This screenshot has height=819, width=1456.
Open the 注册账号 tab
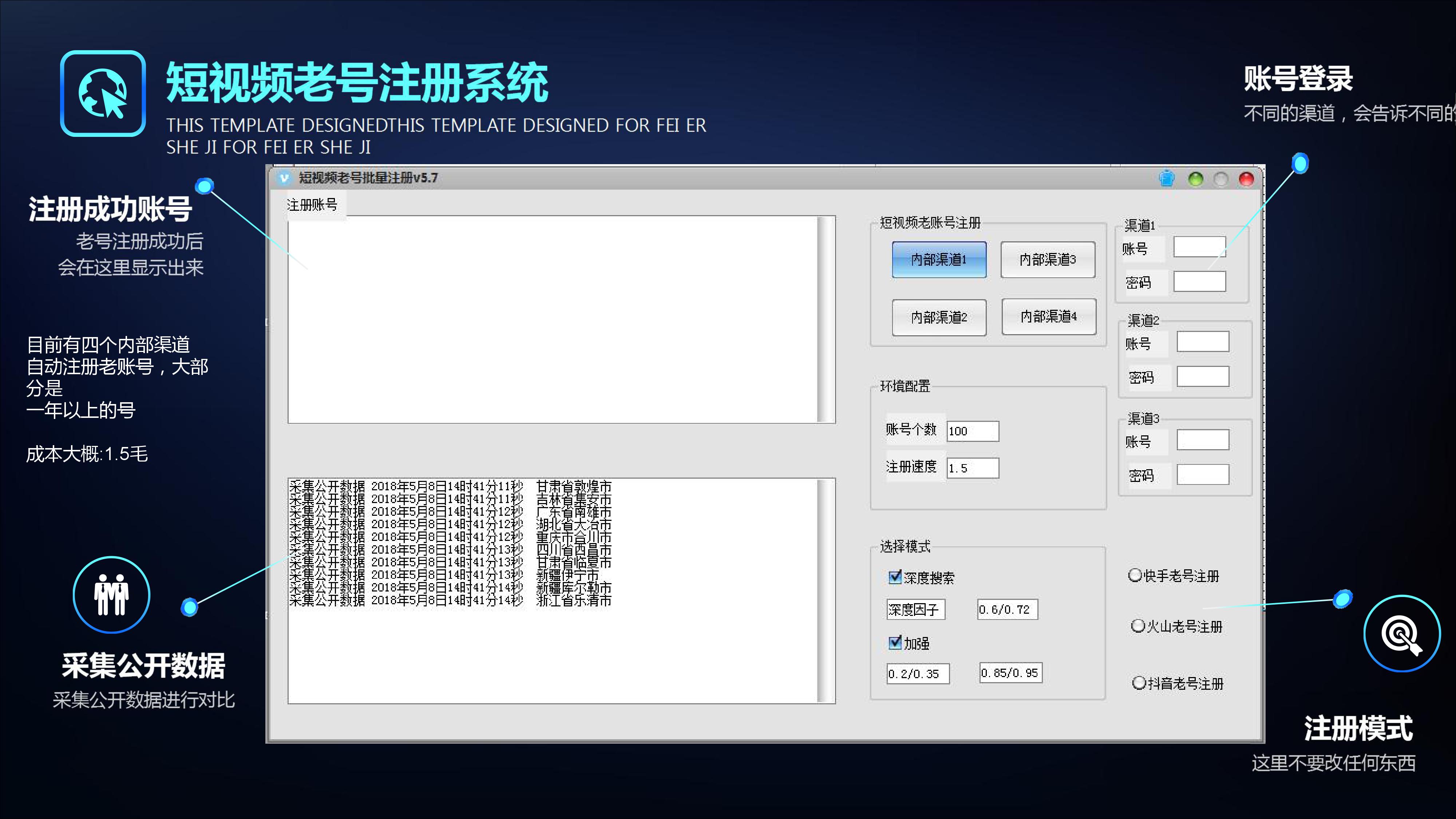312,205
